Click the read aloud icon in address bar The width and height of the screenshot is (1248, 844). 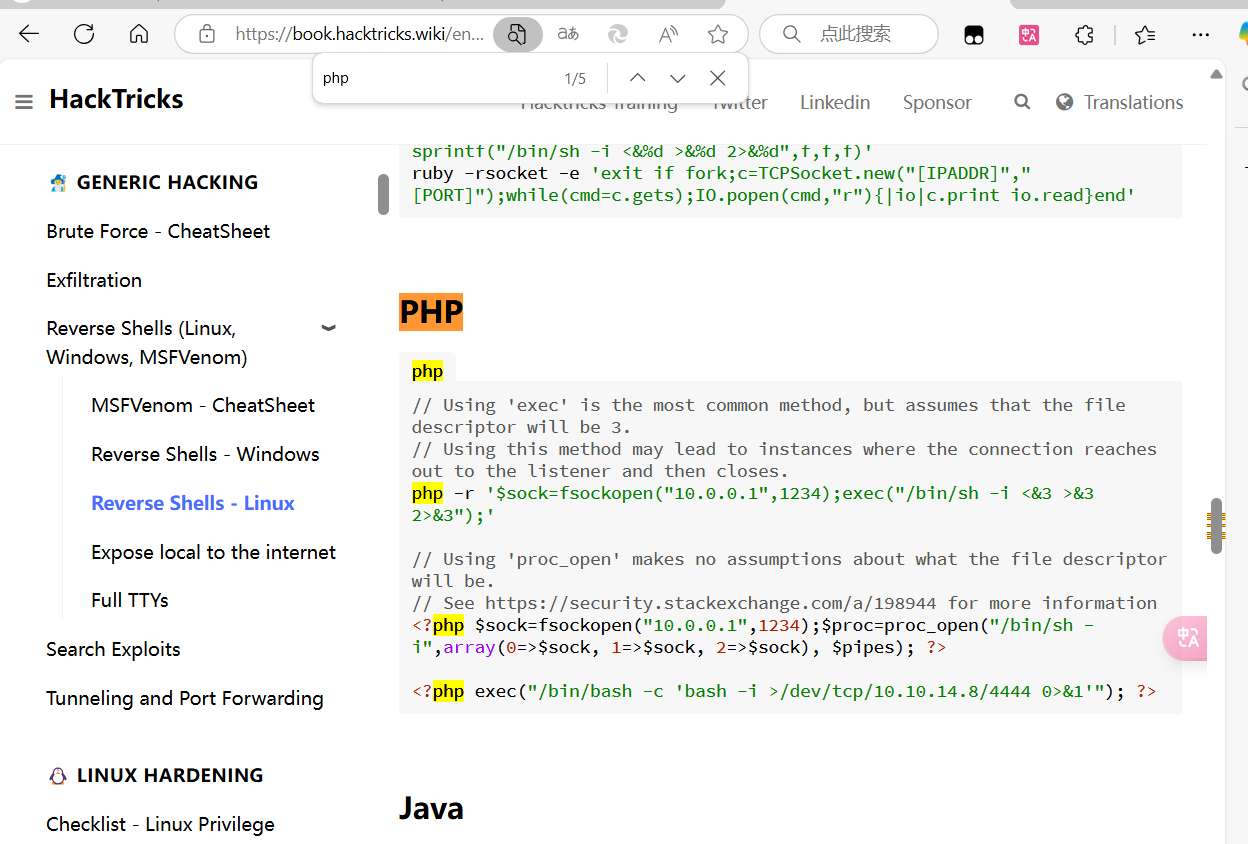[668, 34]
